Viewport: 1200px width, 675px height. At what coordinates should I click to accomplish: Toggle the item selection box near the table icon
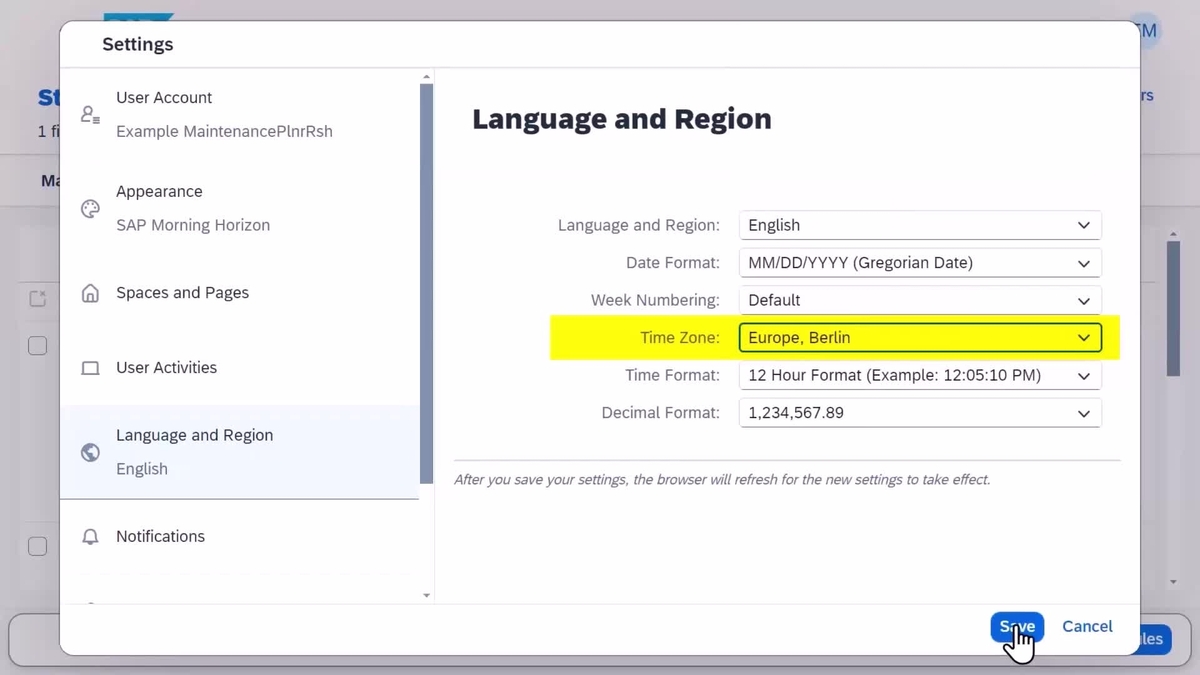37,297
